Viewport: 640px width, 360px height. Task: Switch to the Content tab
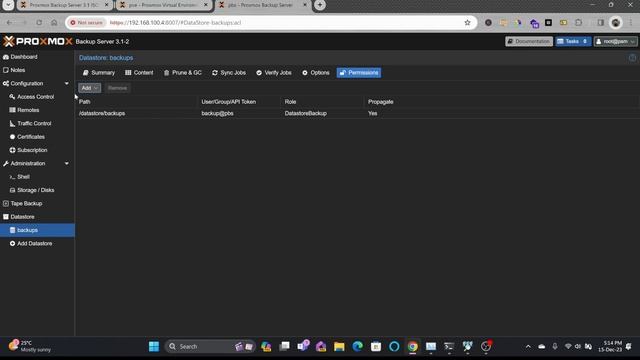(x=139, y=73)
